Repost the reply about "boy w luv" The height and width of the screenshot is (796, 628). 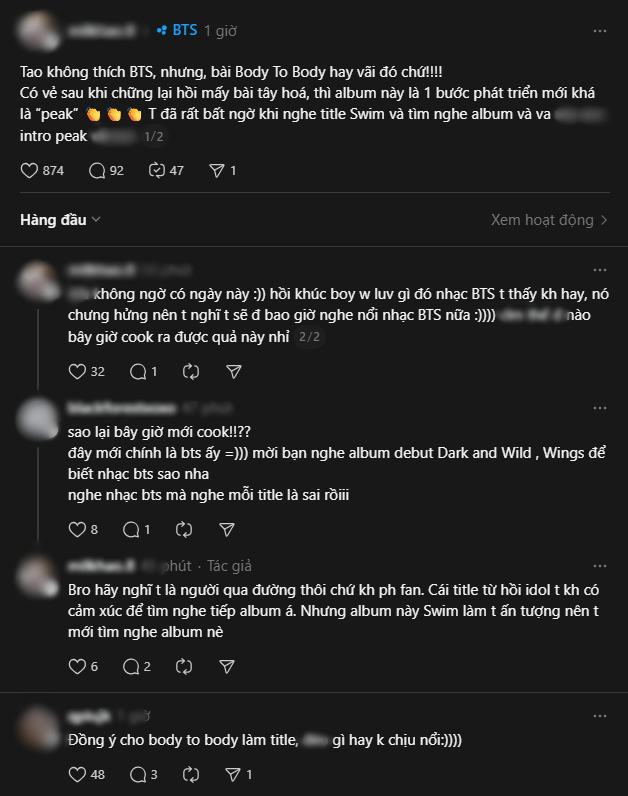tap(189, 371)
